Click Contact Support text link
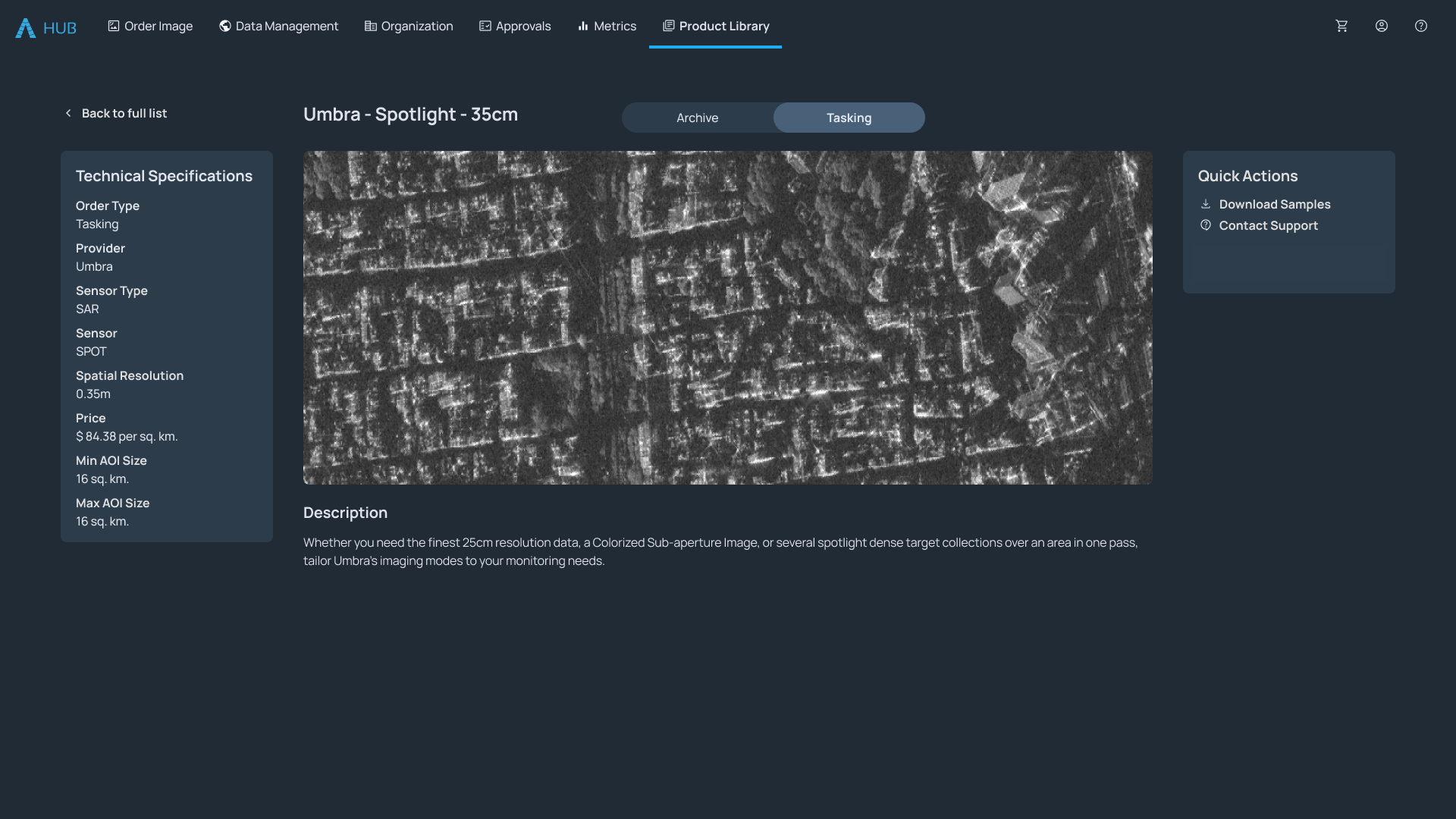The height and width of the screenshot is (819, 1456). pyautogui.click(x=1268, y=225)
